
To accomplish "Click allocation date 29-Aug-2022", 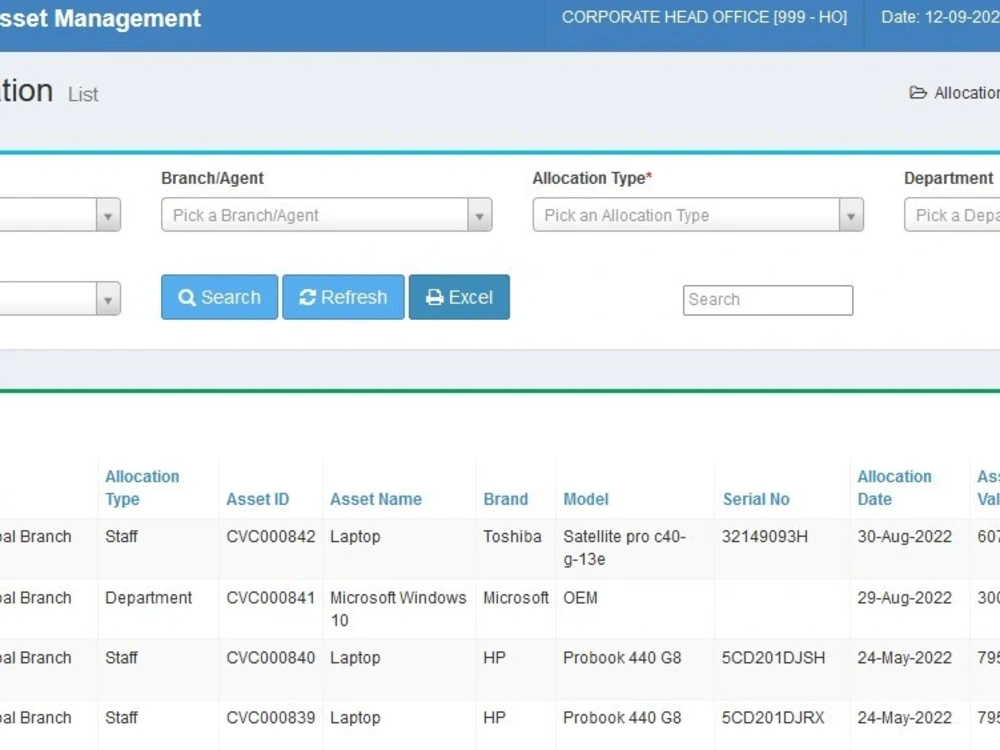I will (904, 598).
